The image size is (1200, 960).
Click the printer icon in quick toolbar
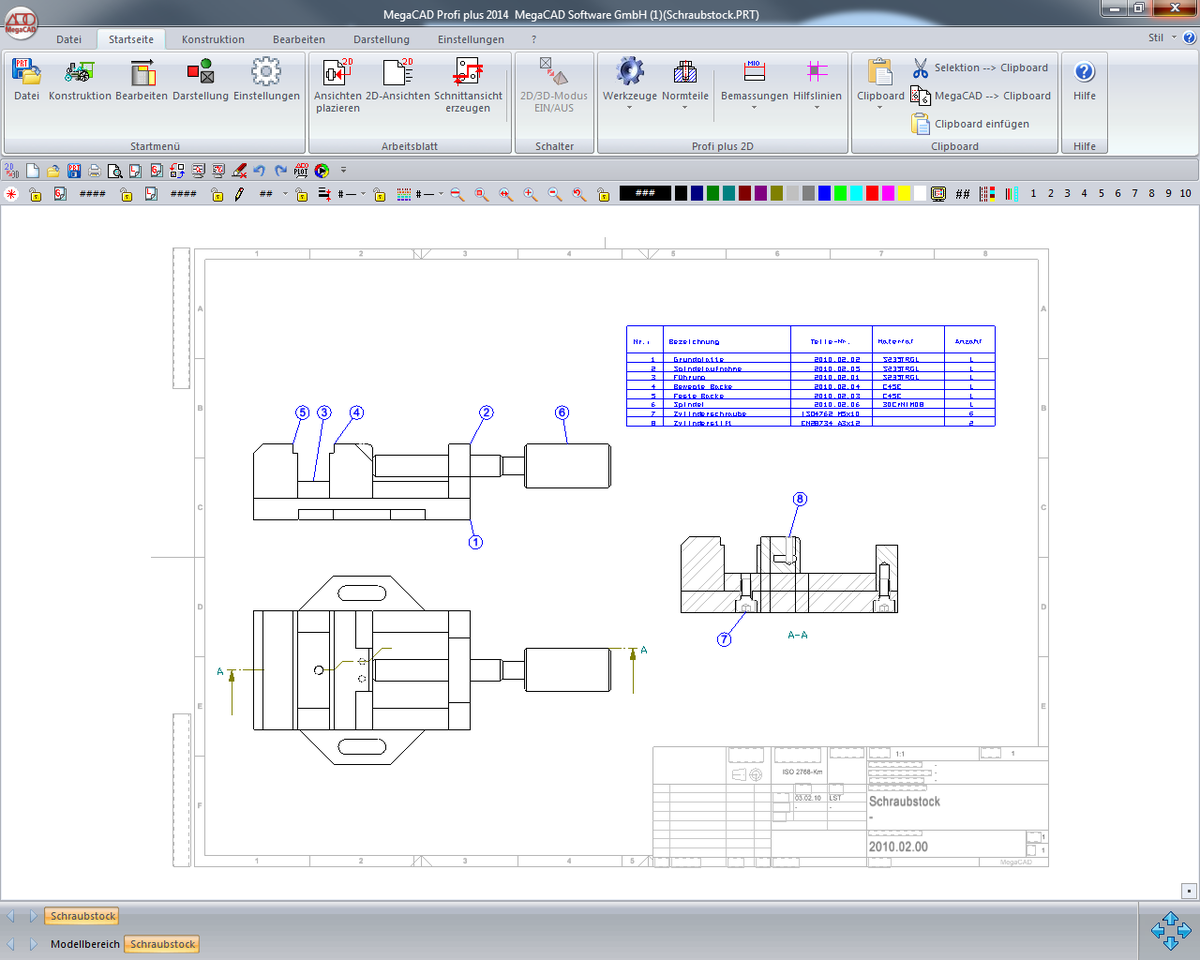95,171
